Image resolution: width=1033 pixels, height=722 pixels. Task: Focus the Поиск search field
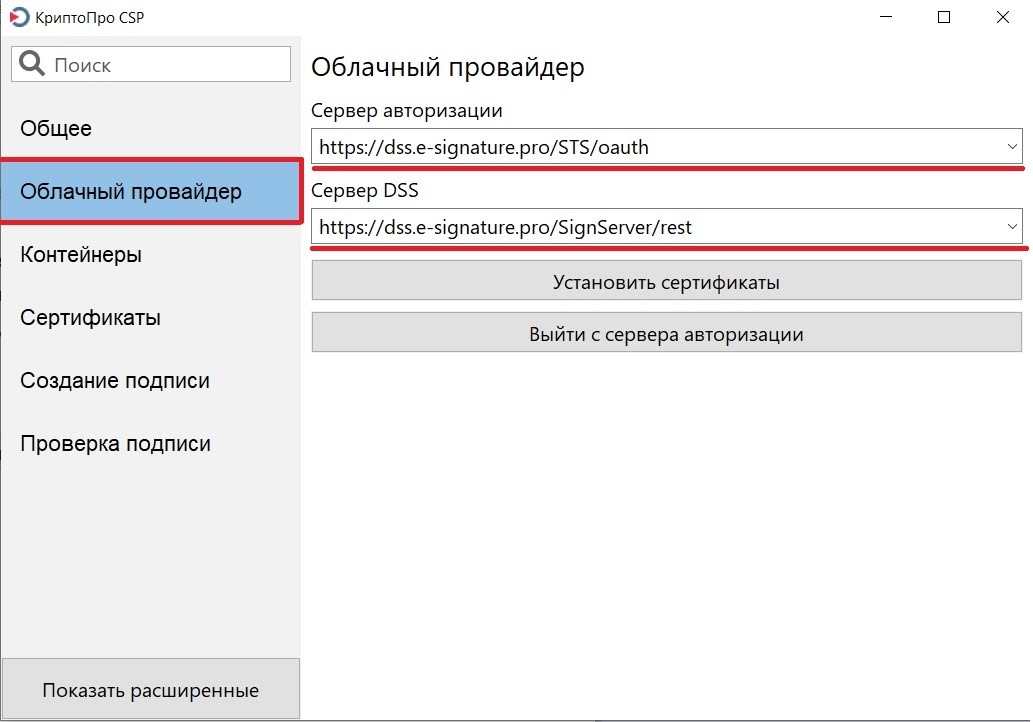coord(151,64)
